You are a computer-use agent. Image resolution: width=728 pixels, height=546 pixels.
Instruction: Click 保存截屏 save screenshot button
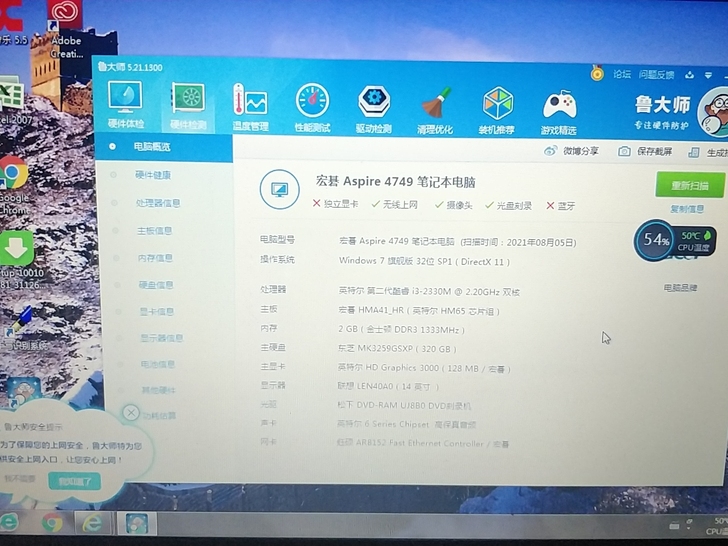(645, 151)
